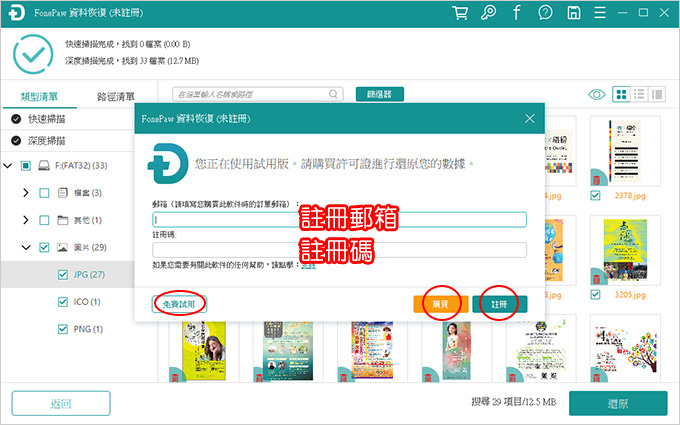Click the FonePaw logo in the dialog

pyautogui.click(x=168, y=163)
